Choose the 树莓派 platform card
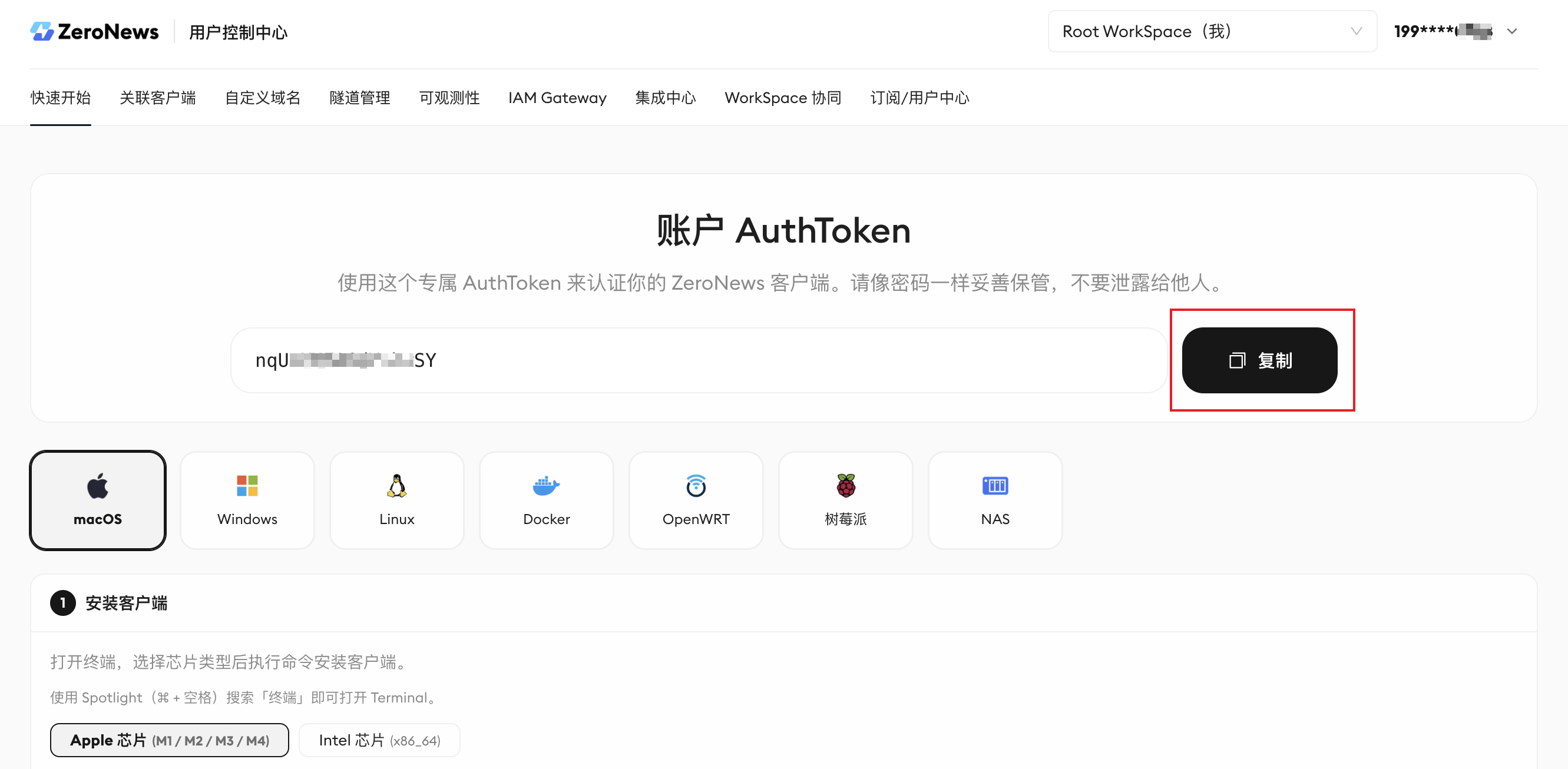Screen dimensions: 1568x769 (x=845, y=500)
